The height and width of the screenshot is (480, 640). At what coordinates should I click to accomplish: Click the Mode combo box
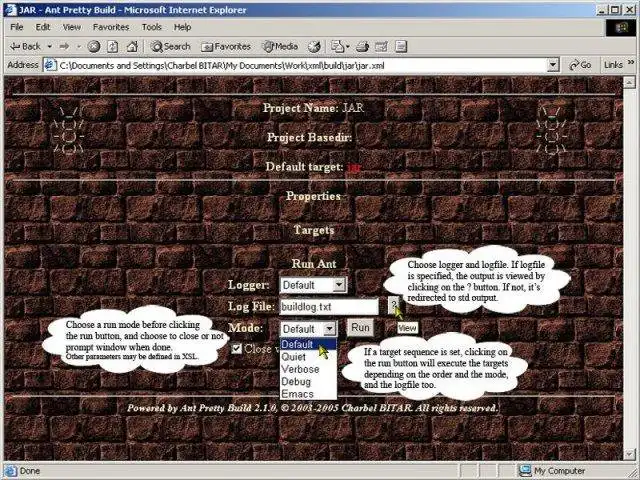tap(308, 329)
